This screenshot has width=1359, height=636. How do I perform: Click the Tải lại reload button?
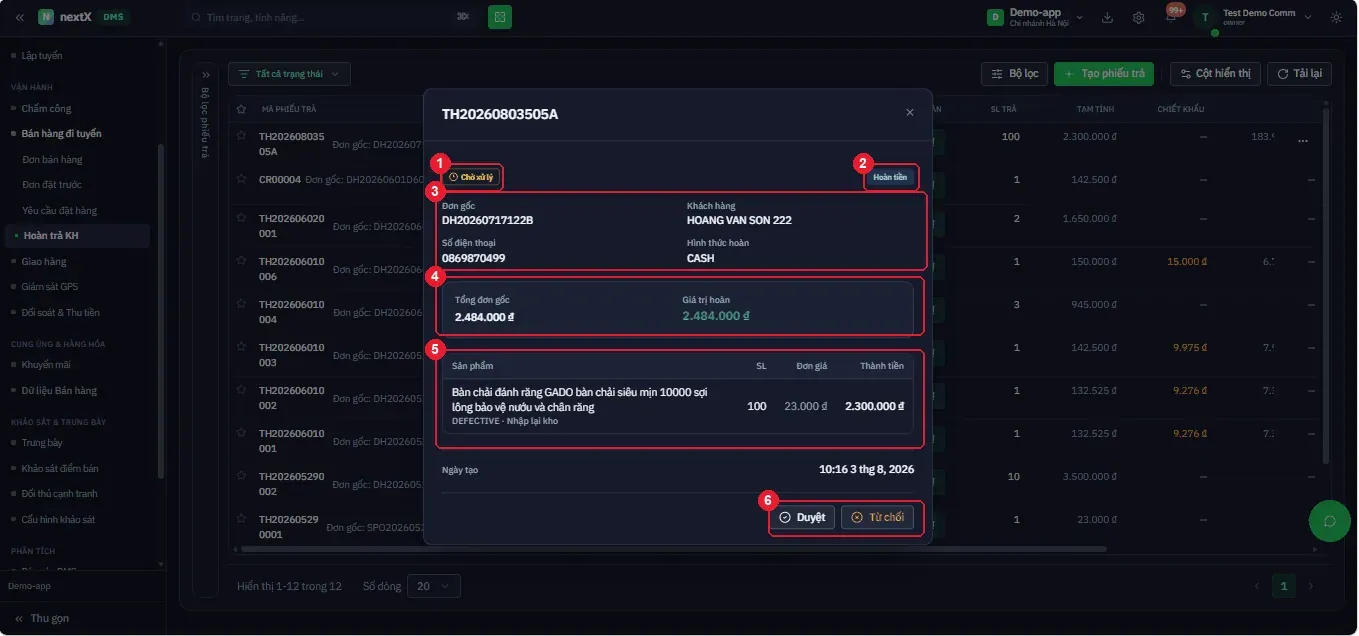pos(1299,74)
